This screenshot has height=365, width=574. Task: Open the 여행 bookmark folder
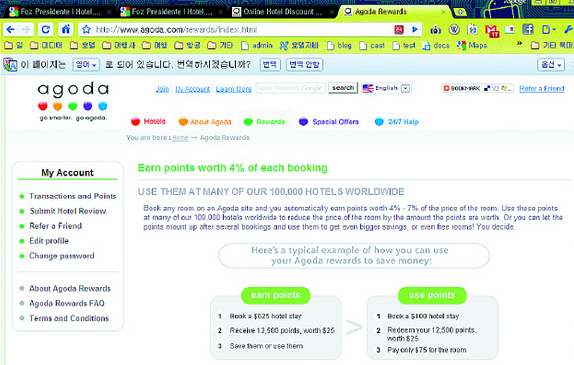pos(155,45)
